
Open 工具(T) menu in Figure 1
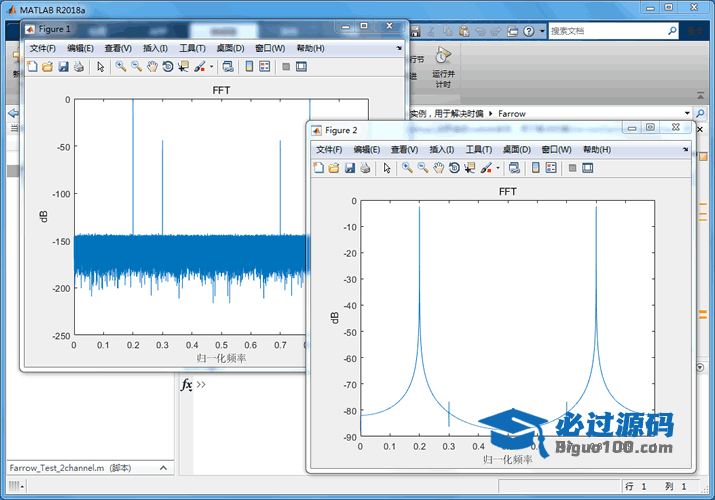pos(192,48)
